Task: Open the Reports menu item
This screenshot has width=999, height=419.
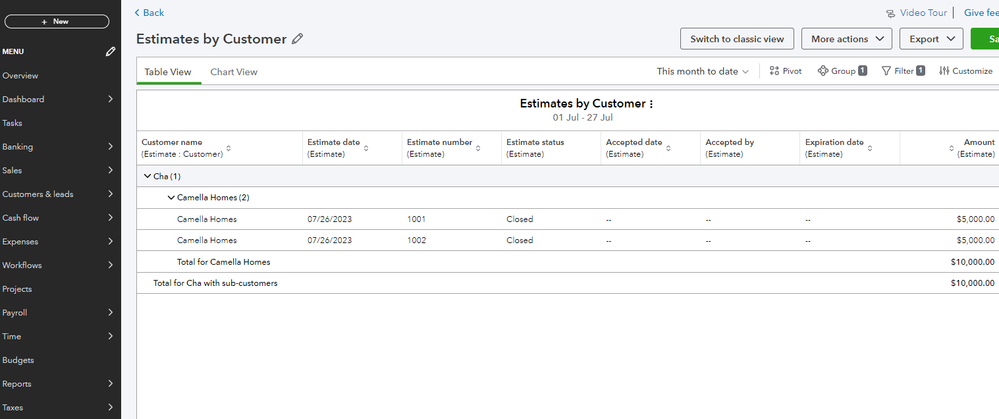Action: click(x=17, y=384)
